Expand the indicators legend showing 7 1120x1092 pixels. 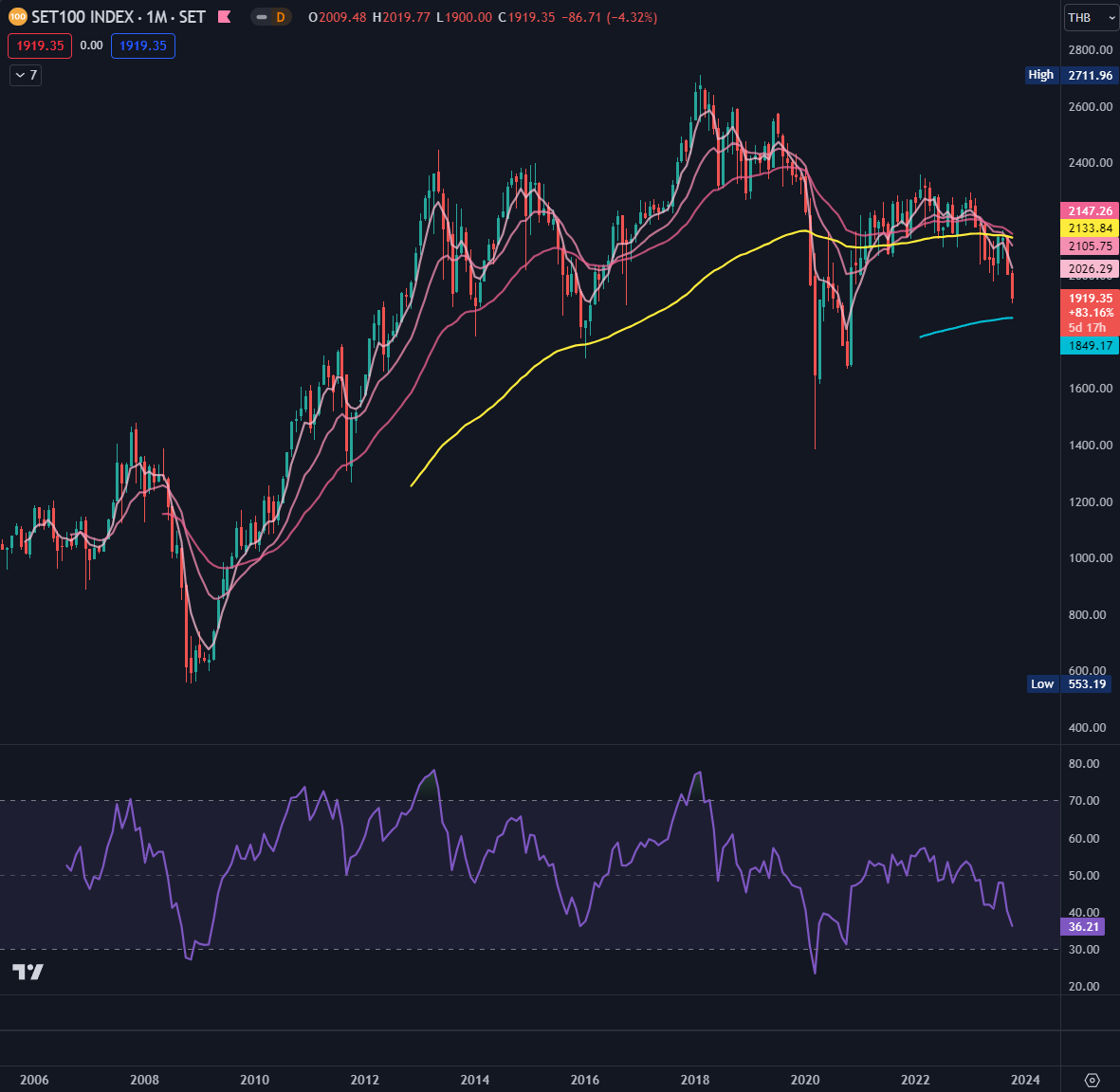26,75
